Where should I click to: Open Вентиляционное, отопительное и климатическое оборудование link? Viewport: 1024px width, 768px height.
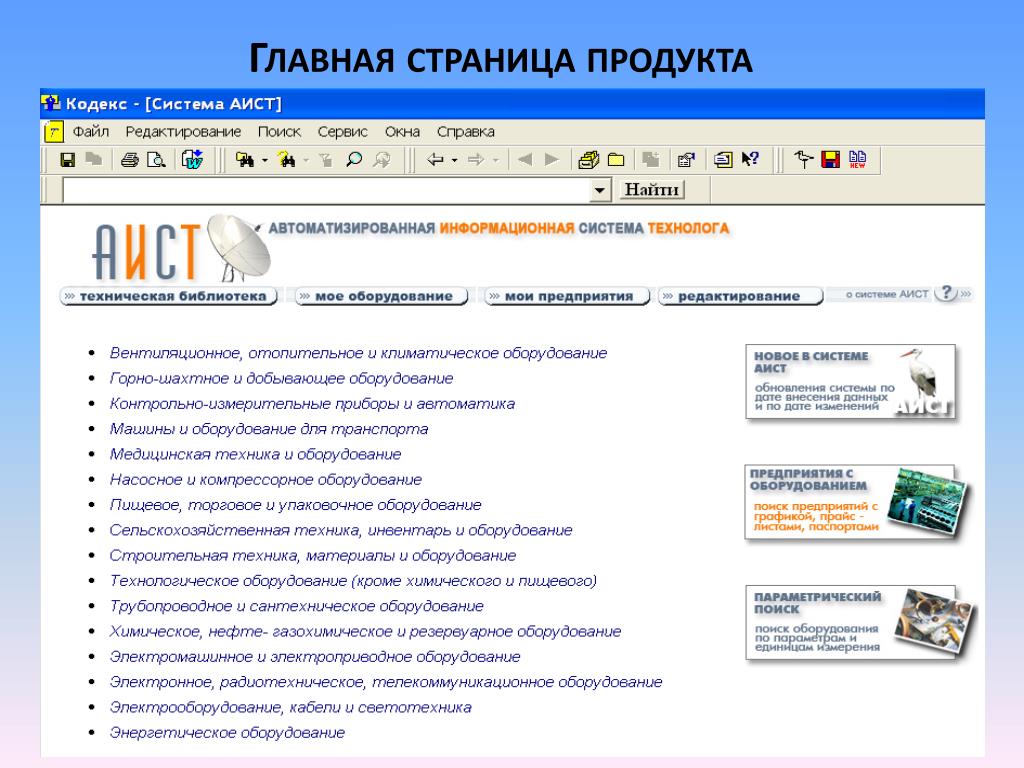[358, 353]
